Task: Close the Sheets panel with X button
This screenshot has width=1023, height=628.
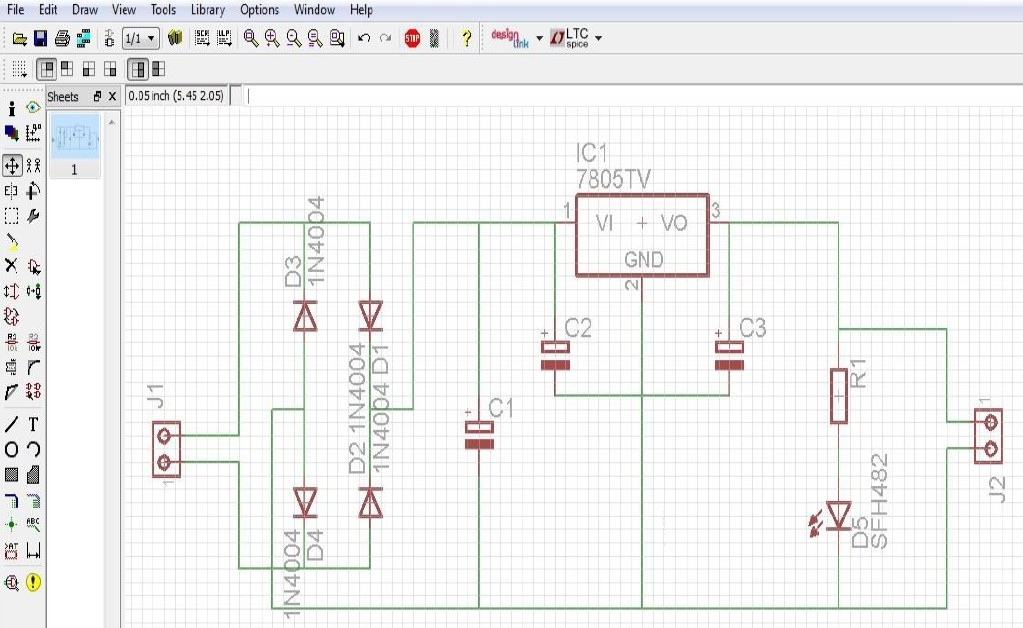Action: (x=112, y=96)
